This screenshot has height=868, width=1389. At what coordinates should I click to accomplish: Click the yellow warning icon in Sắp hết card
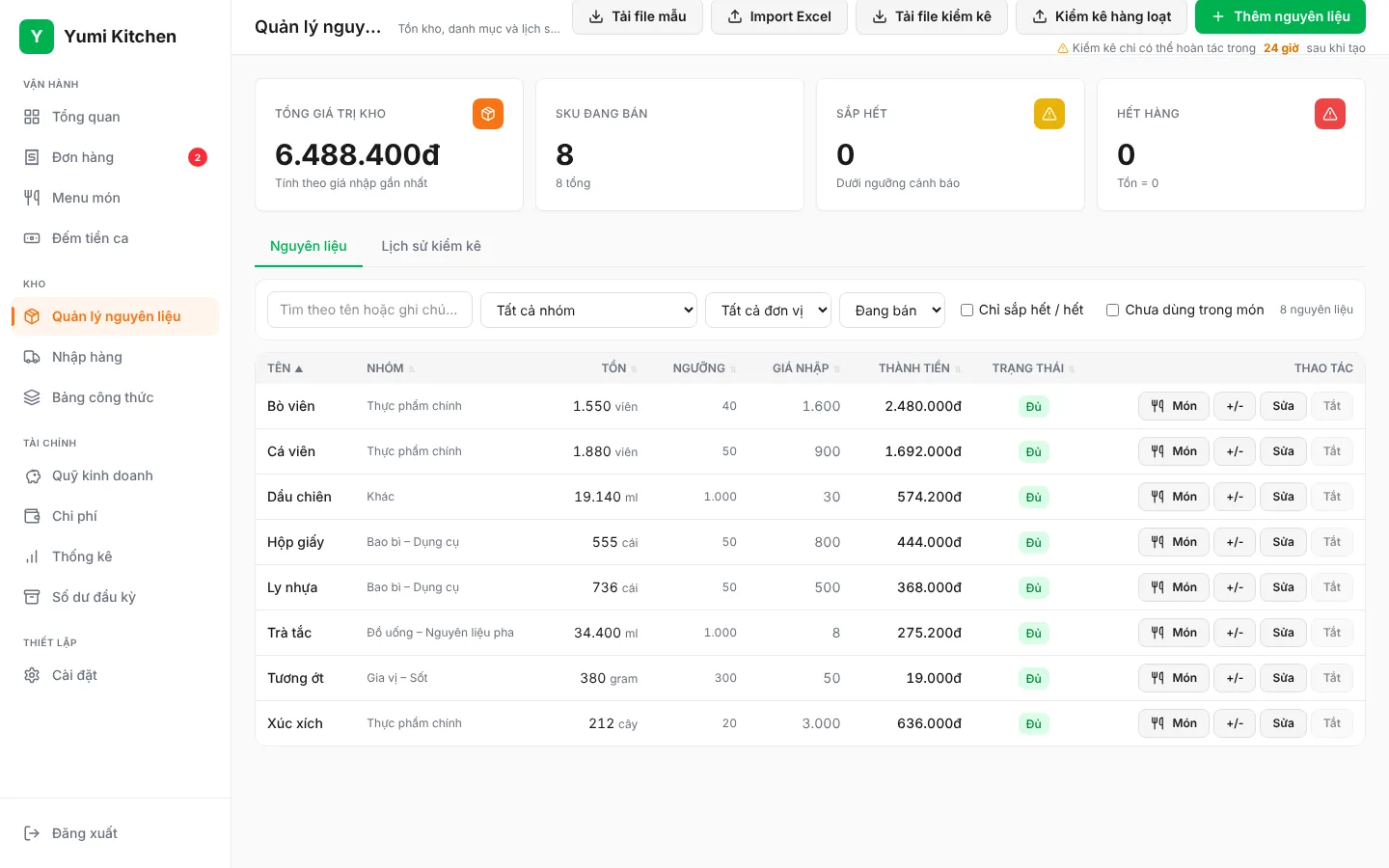click(x=1049, y=114)
